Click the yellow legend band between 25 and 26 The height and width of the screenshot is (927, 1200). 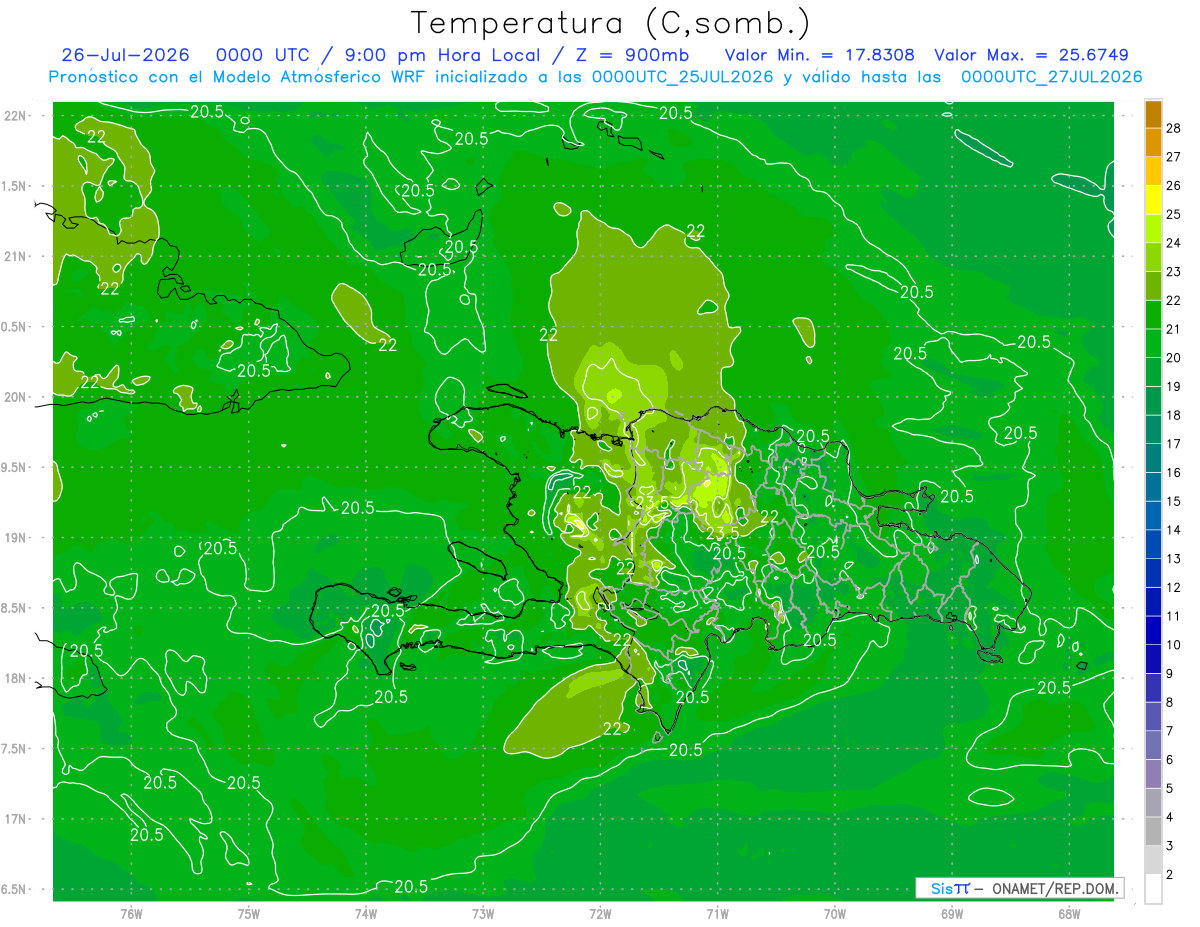[1153, 199]
